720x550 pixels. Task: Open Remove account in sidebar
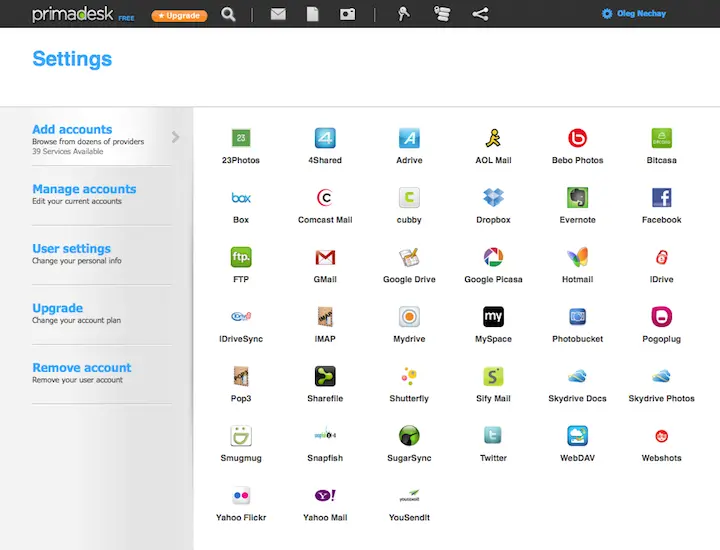click(82, 368)
